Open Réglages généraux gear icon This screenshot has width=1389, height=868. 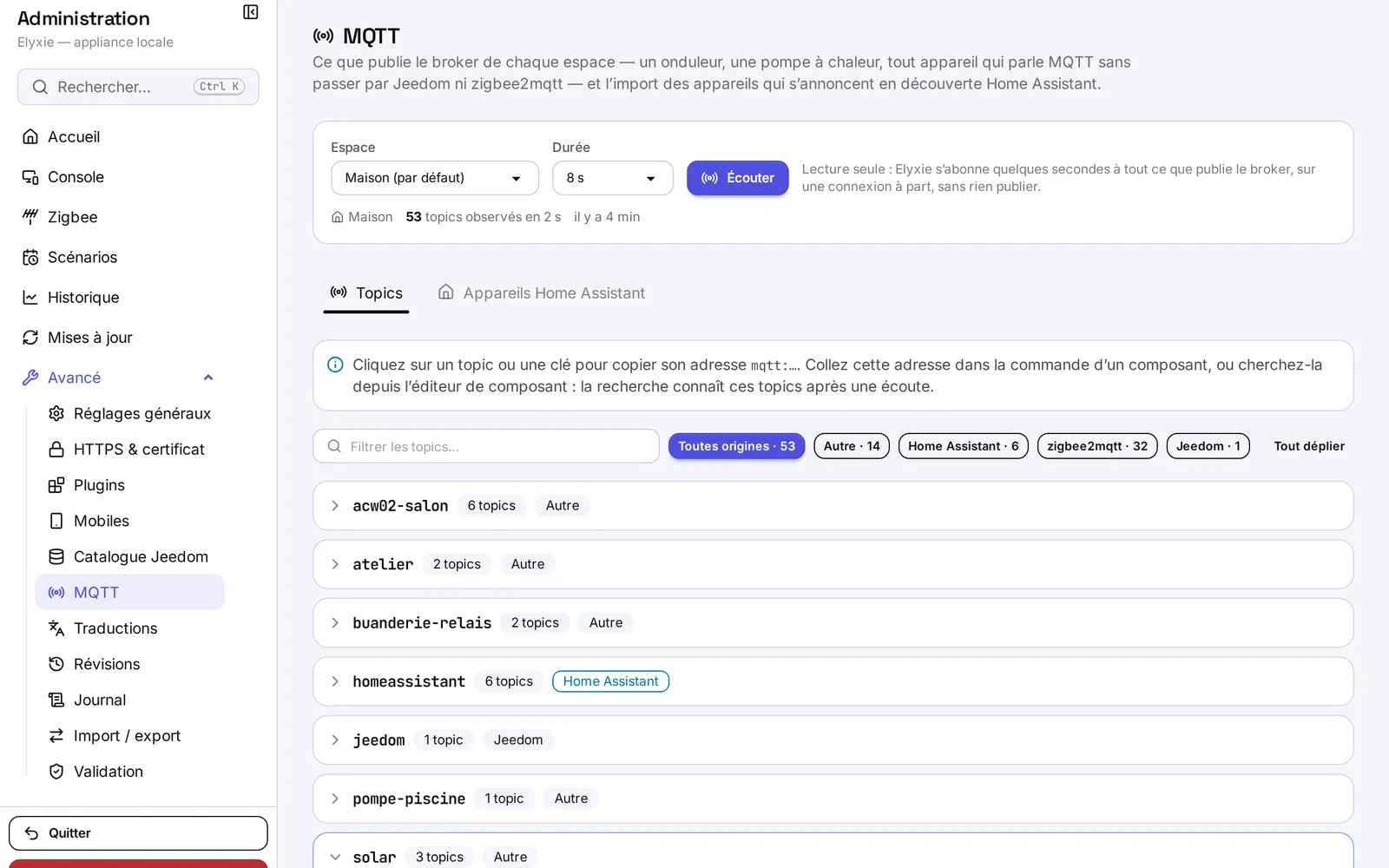(56, 413)
